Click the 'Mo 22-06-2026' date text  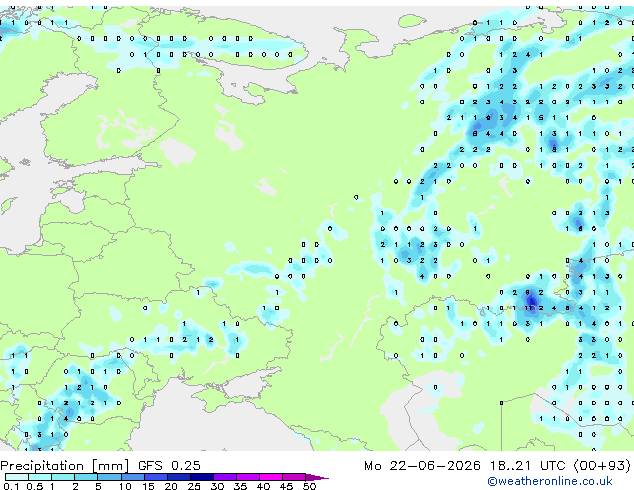click(422, 466)
